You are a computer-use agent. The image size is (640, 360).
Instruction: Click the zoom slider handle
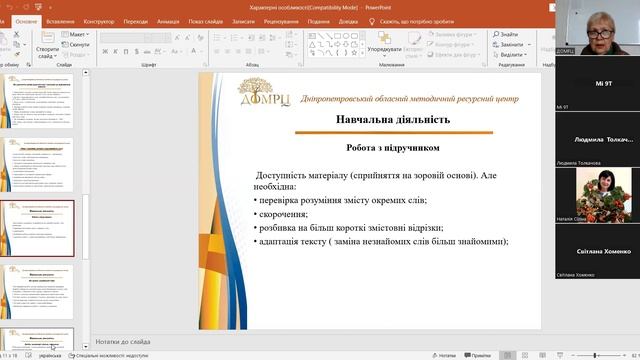pos(595,356)
